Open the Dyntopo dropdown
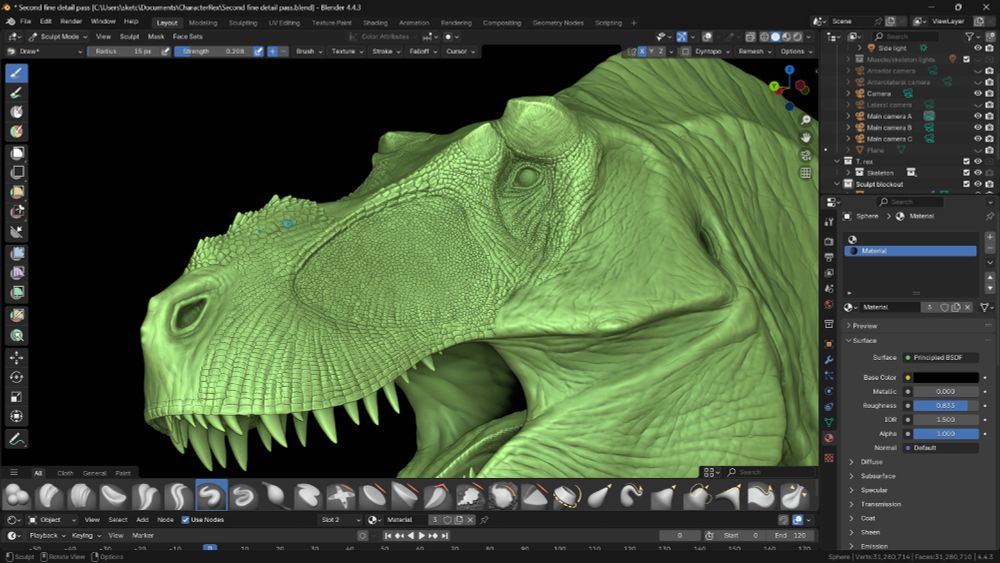Image resolution: width=1000 pixels, height=563 pixels. [712, 51]
